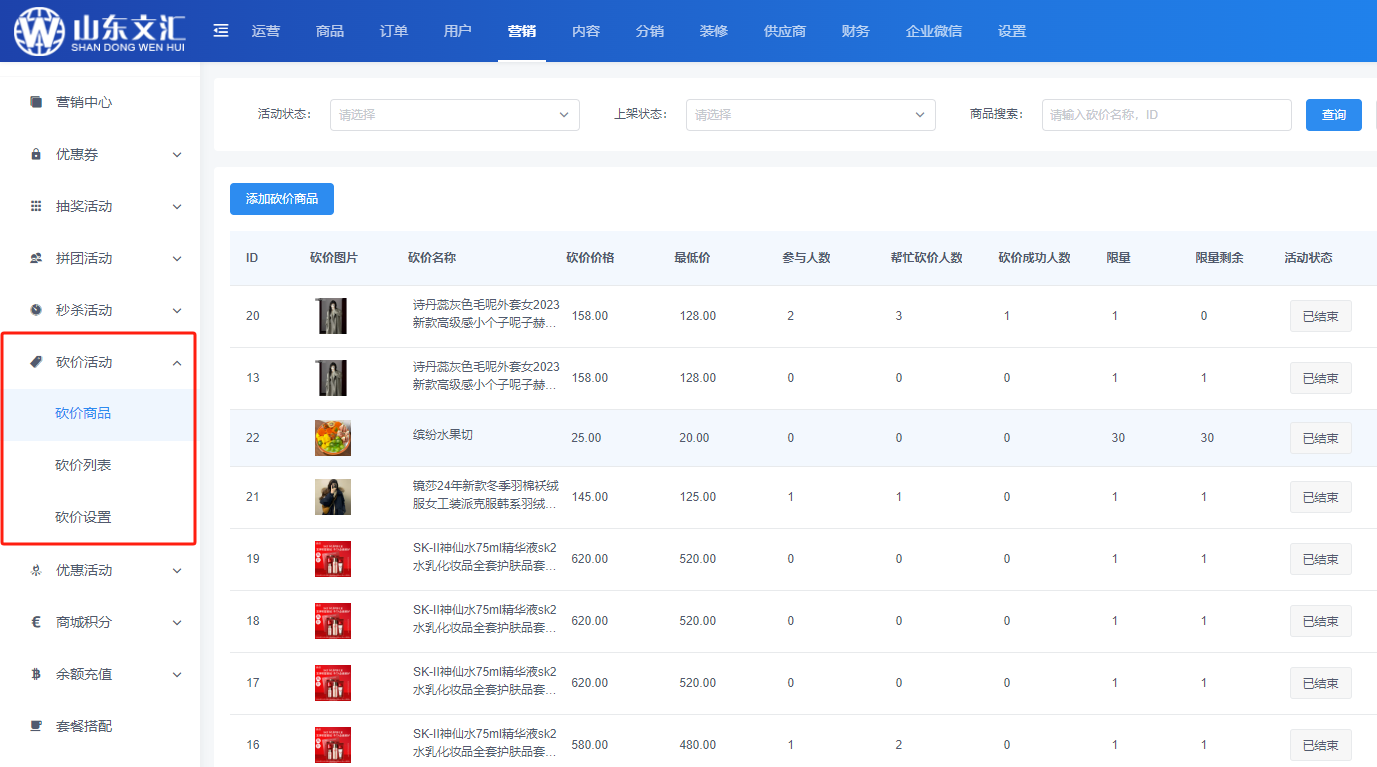
Task: Open the 财务 top menu
Action: pyautogui.click(x=856, y=31)
